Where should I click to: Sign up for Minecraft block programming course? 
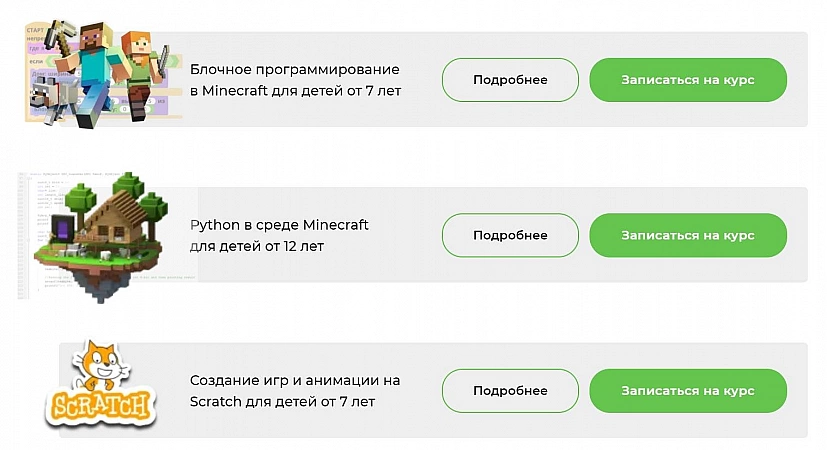click(687, 80)
